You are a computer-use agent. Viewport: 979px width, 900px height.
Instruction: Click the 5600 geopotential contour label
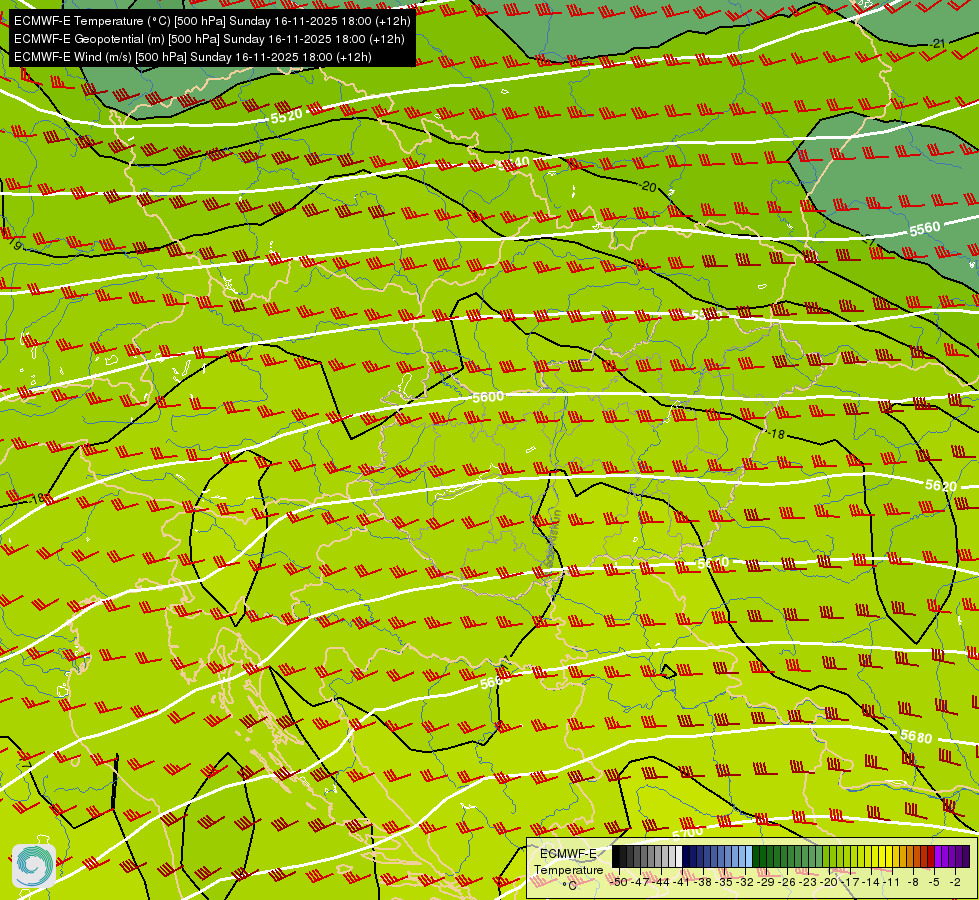pyautogui.click(x=488, y=397)
